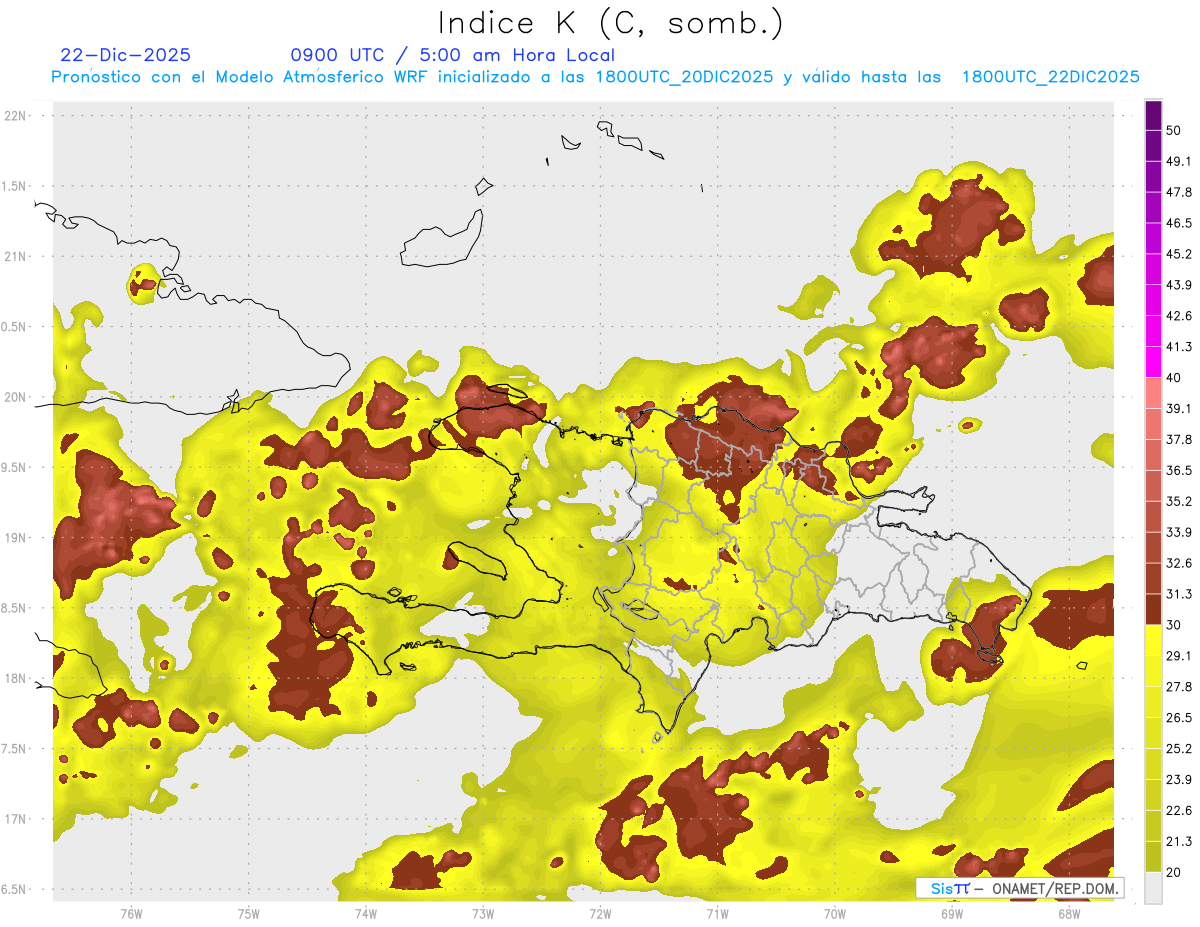Click the latitude label '20N'
The width and height of the screenshot is (1200, 927).
click(x=17, y=397)
